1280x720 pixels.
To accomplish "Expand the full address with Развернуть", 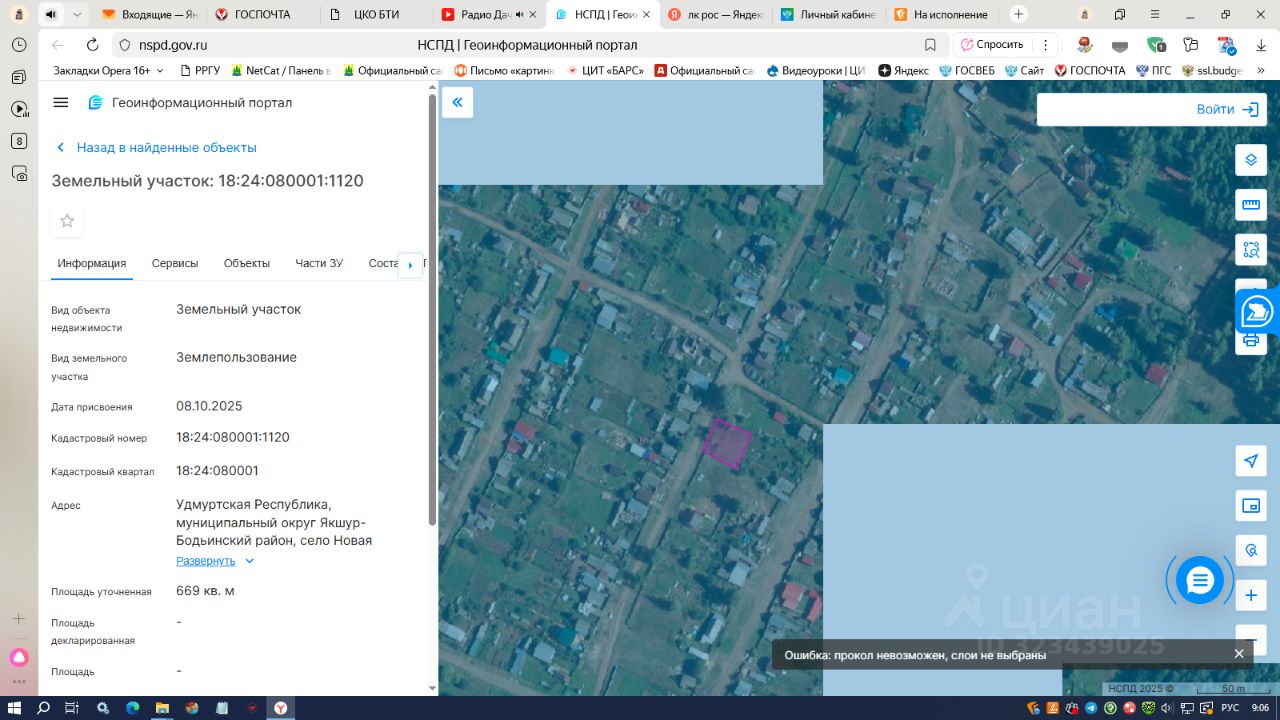I will [206, 561].
